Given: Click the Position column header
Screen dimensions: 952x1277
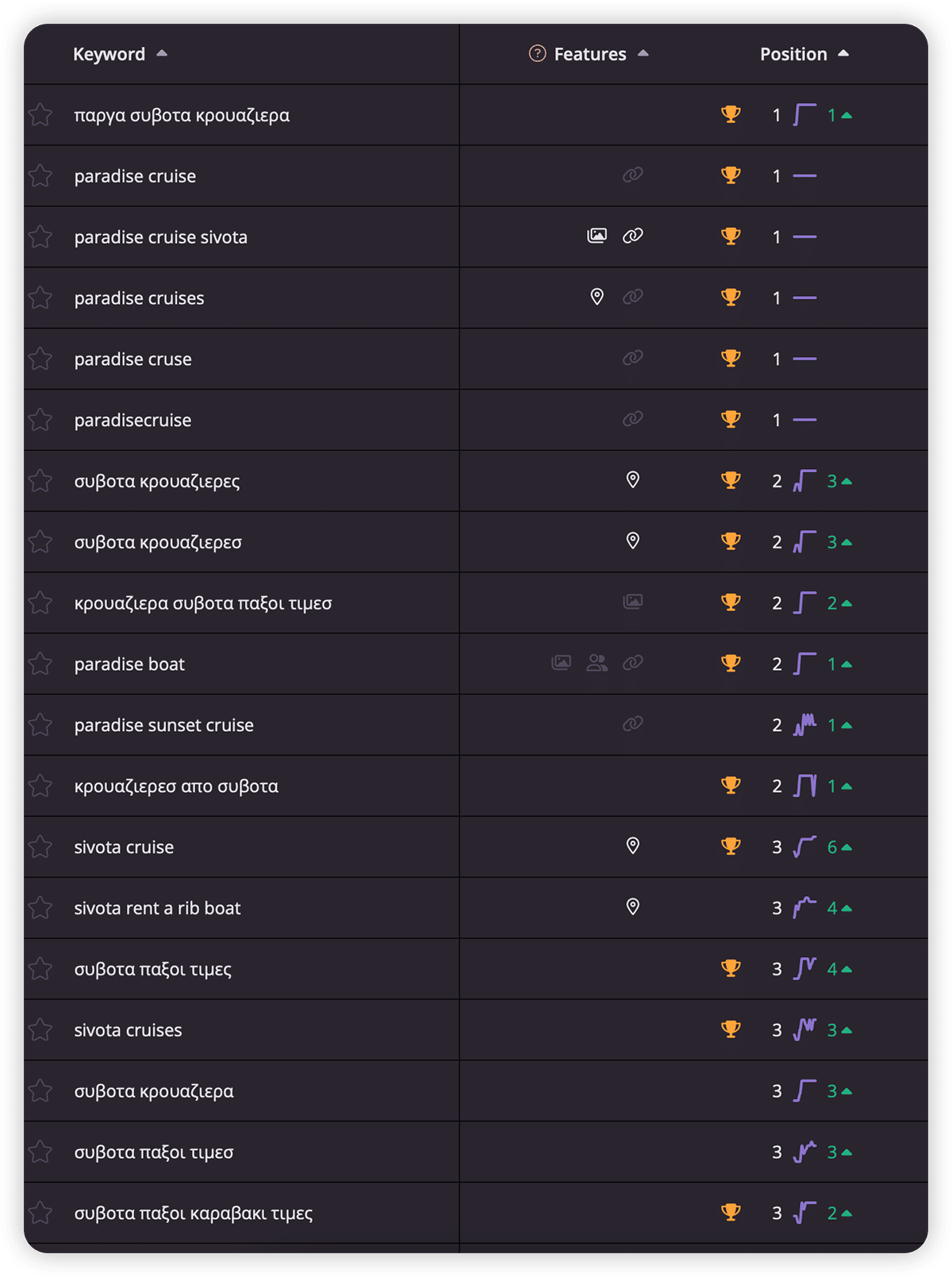Looking at the screenshot, I should pos(793,54).
